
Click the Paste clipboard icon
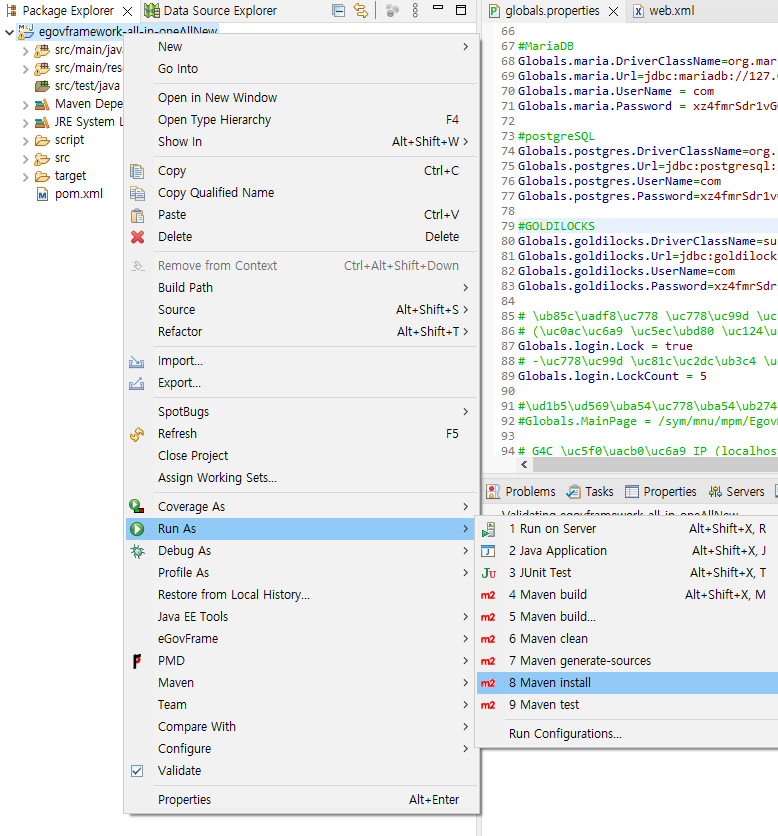point(137,215)
